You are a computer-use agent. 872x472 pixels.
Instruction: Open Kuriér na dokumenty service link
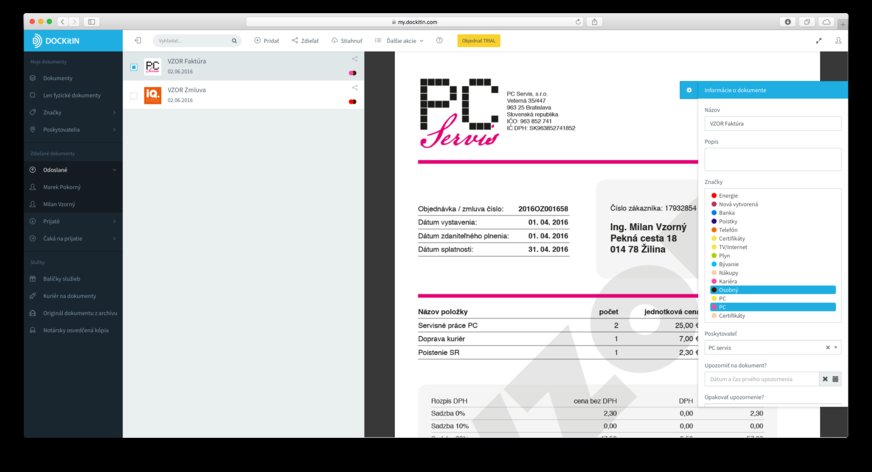70,296
